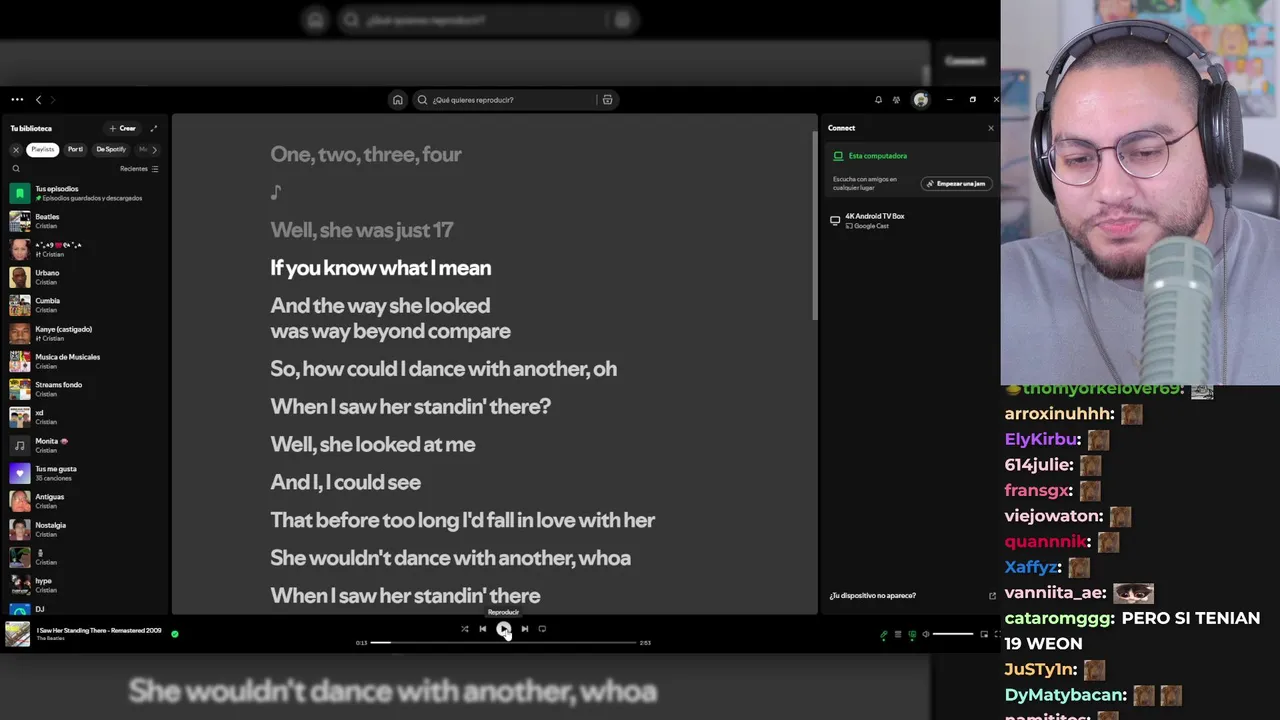The image size is (1280, 720).
Task: Open the Monita playlist
Action: [x=86, y=445]
